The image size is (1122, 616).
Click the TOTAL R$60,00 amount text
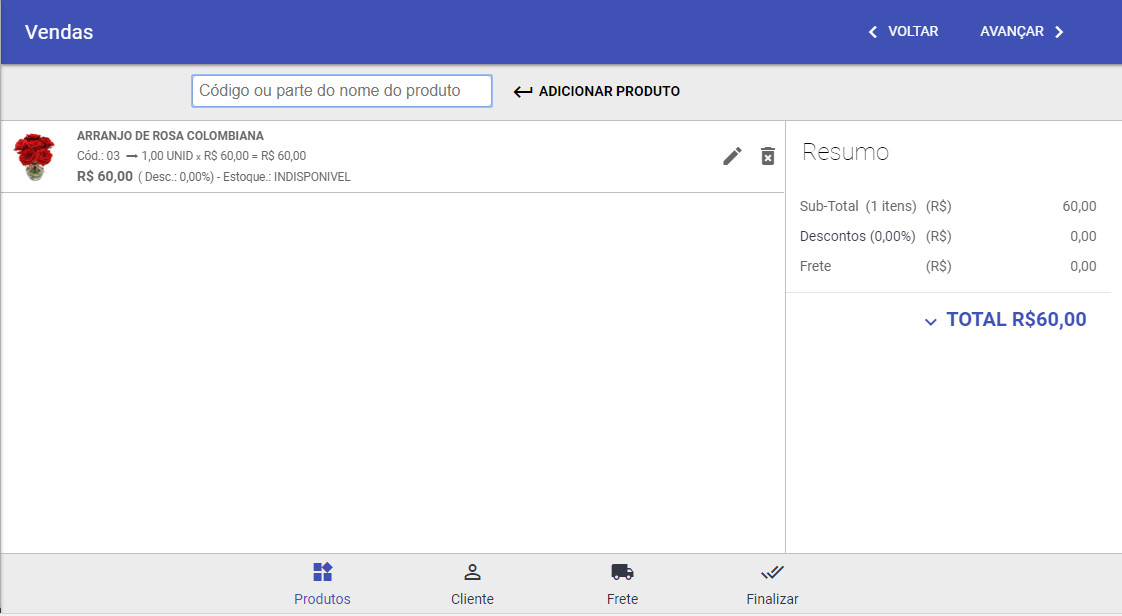pyautogui.click(x=1016, y=320)
